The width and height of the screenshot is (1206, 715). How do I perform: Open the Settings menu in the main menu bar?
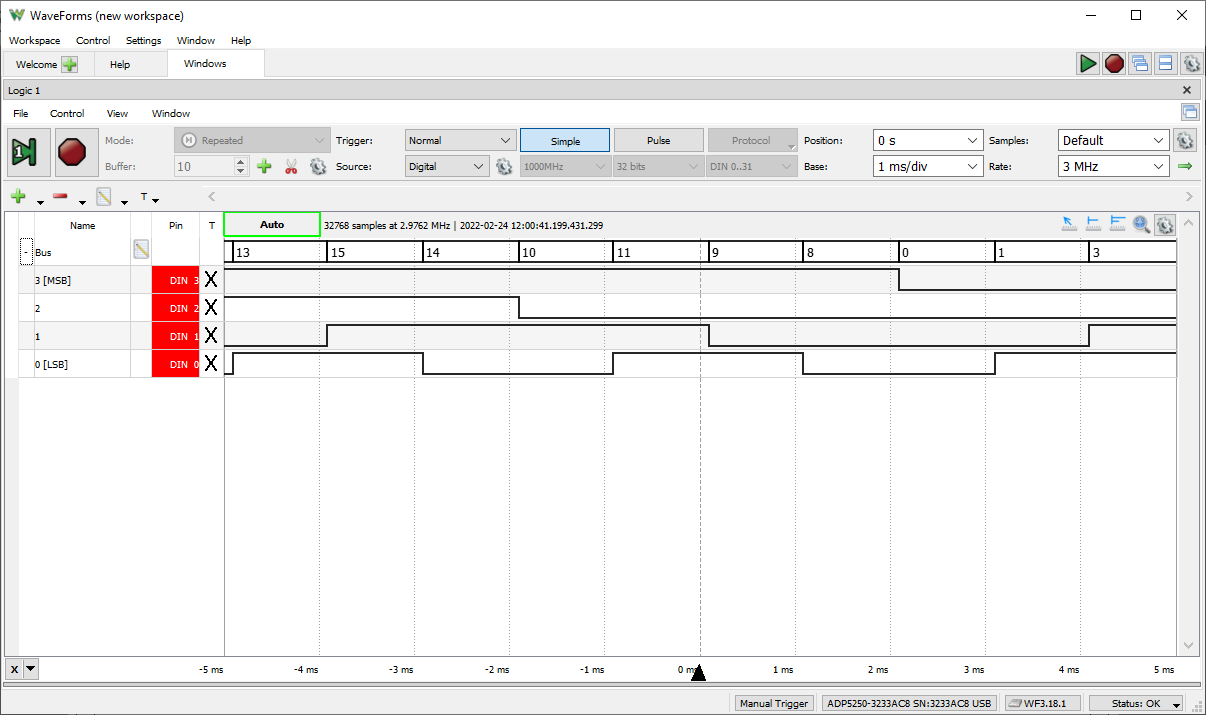coord(144,41)
